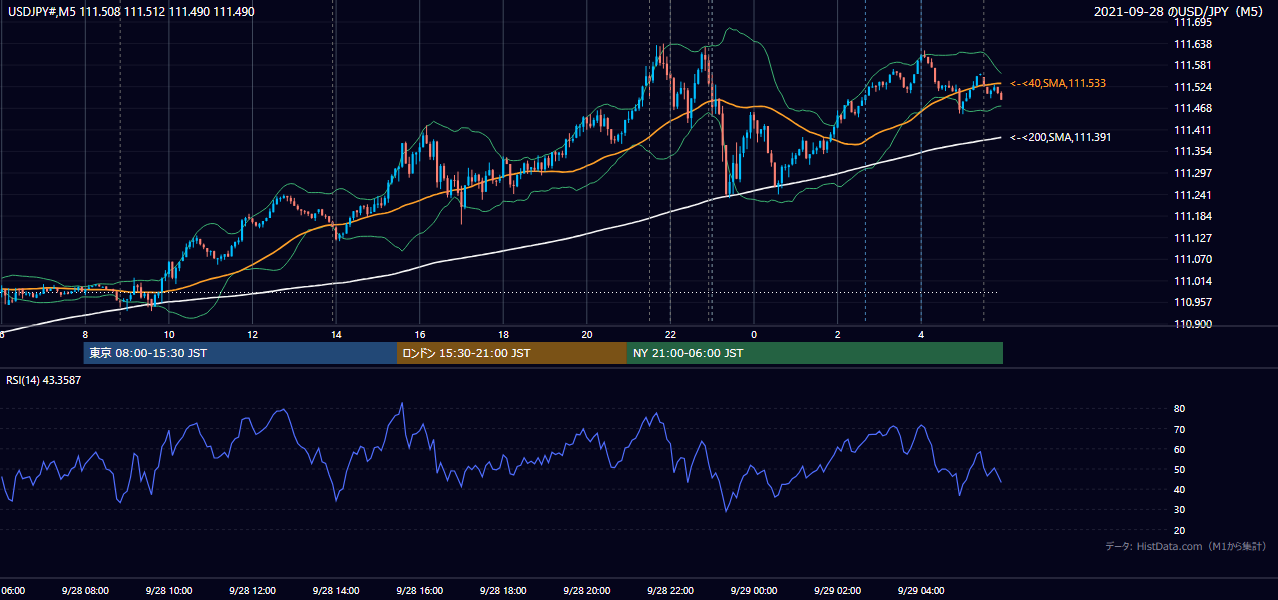Screen dimensions: 1278x600
Task: Click hour label 14 below the price chart
Action: 336,335
